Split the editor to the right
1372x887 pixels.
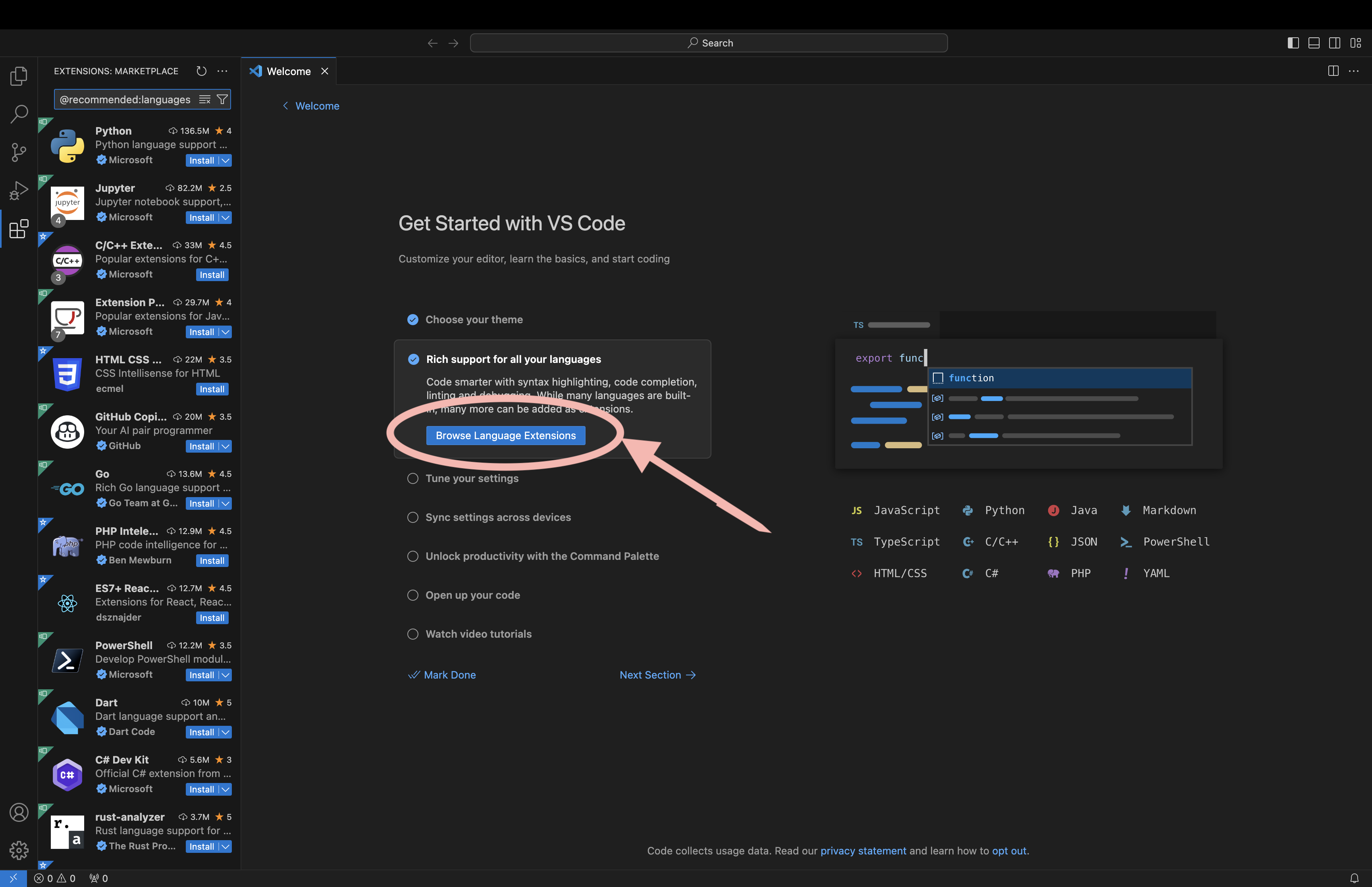click(1333, 71)
